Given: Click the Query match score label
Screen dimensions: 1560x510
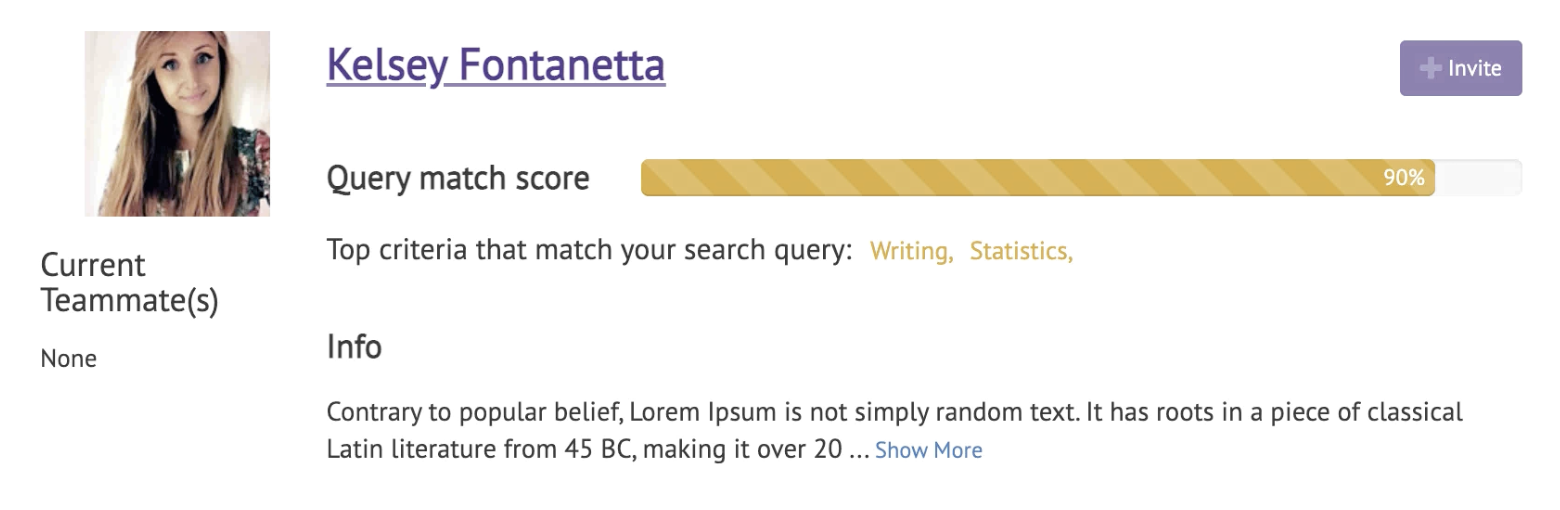Looking at the screenshot, I should tap(458, 179).
